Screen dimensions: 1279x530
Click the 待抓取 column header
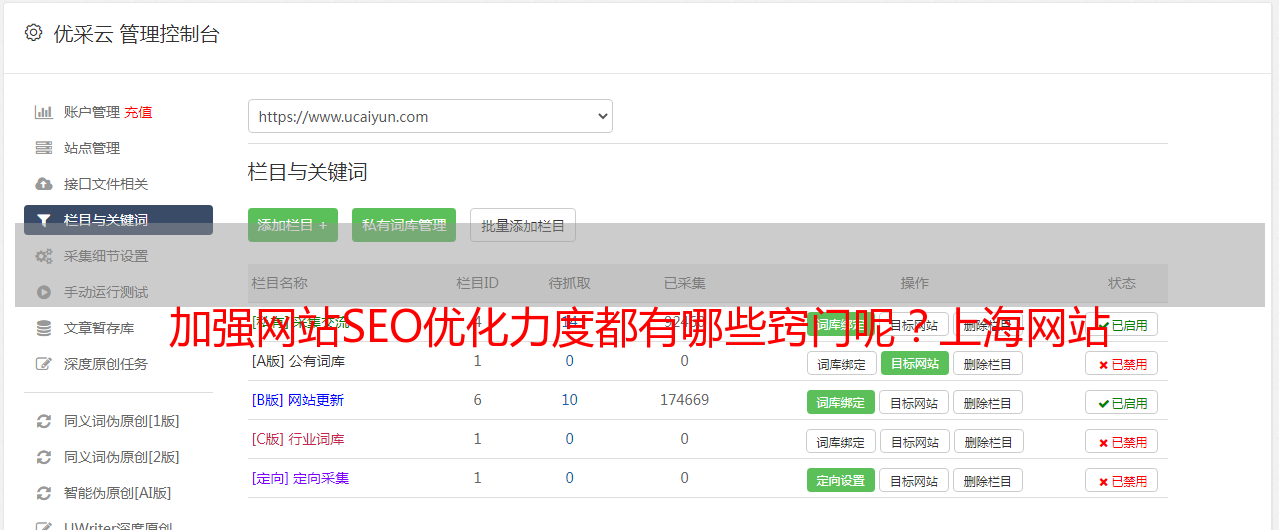(570, 283)
